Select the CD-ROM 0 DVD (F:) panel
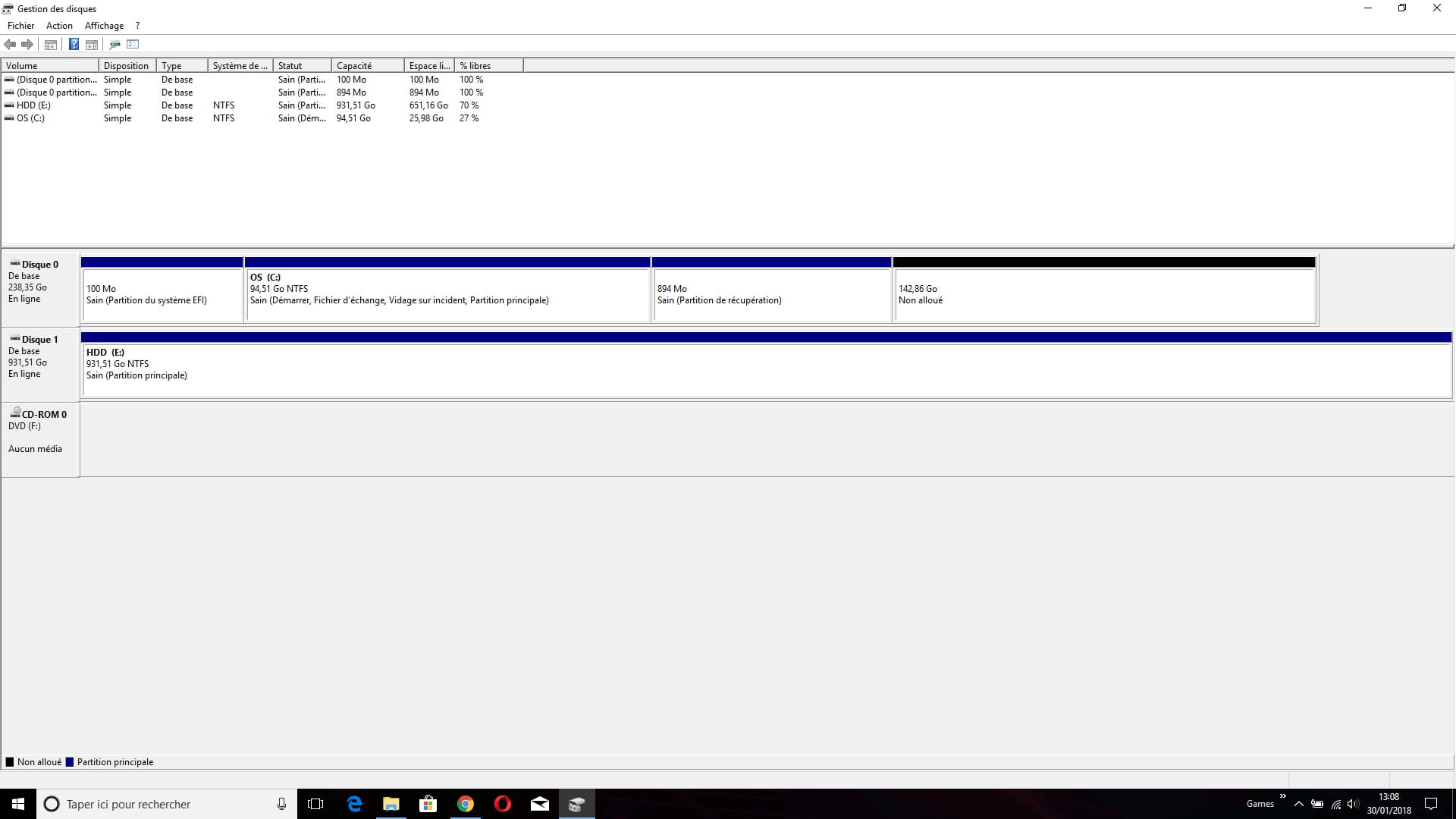 pyautogui.click(x=40, y=440)
